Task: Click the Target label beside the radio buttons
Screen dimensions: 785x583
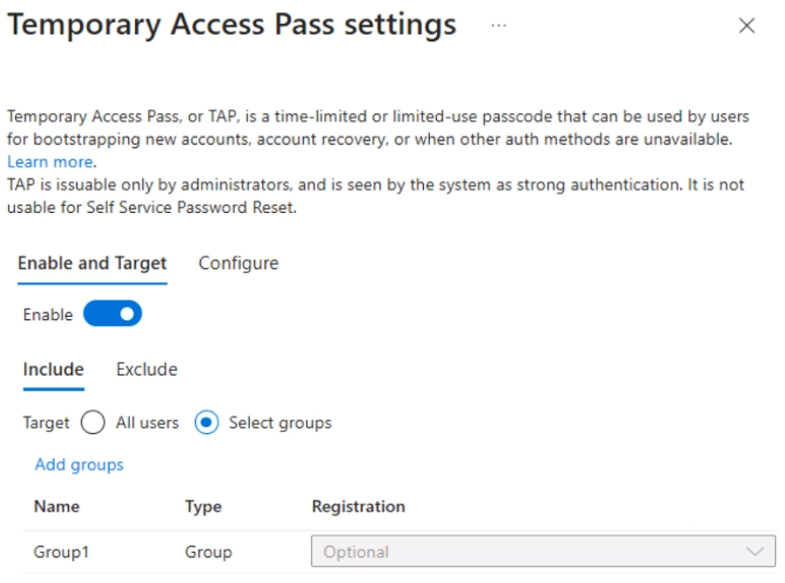Action: 46,423
